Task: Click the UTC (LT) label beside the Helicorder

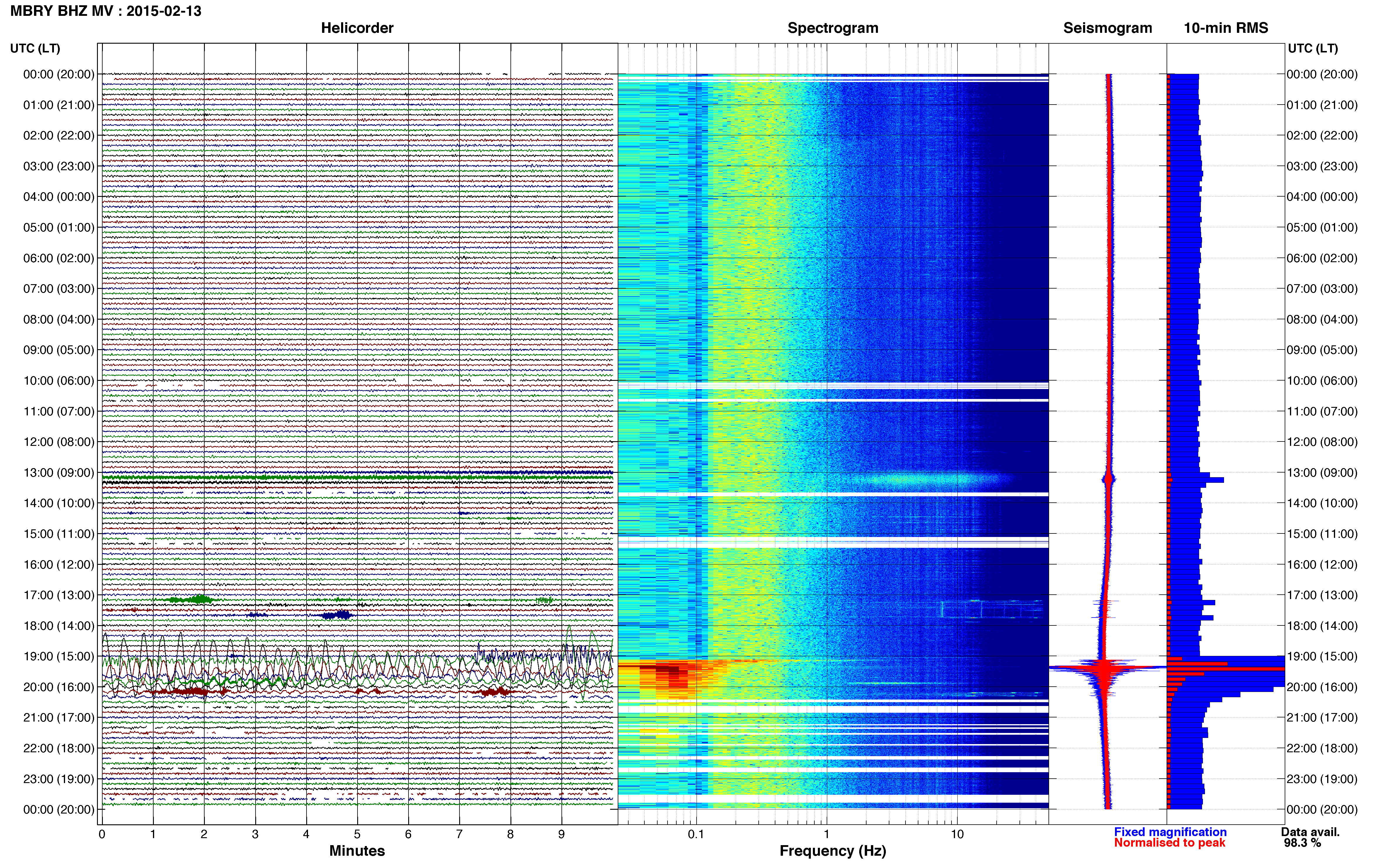Action: pyautogui.click(x=35, y=48)
